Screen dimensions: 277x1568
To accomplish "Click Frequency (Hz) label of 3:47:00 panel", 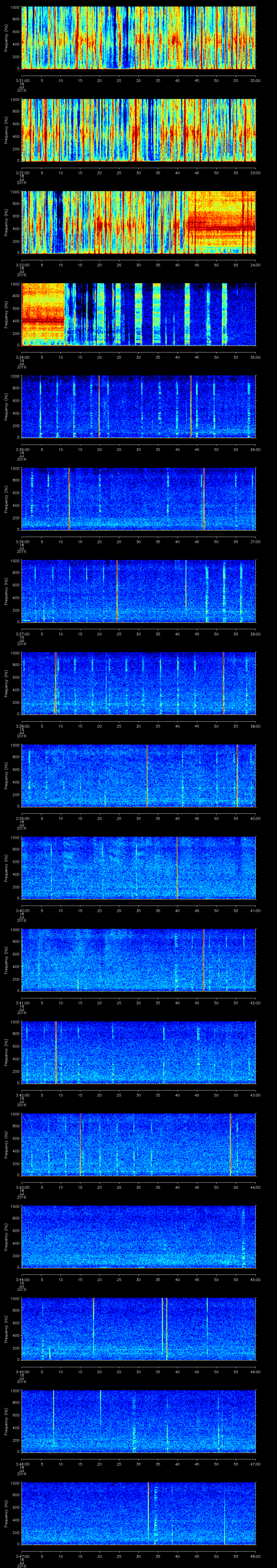I will [x=6, y=1514].
